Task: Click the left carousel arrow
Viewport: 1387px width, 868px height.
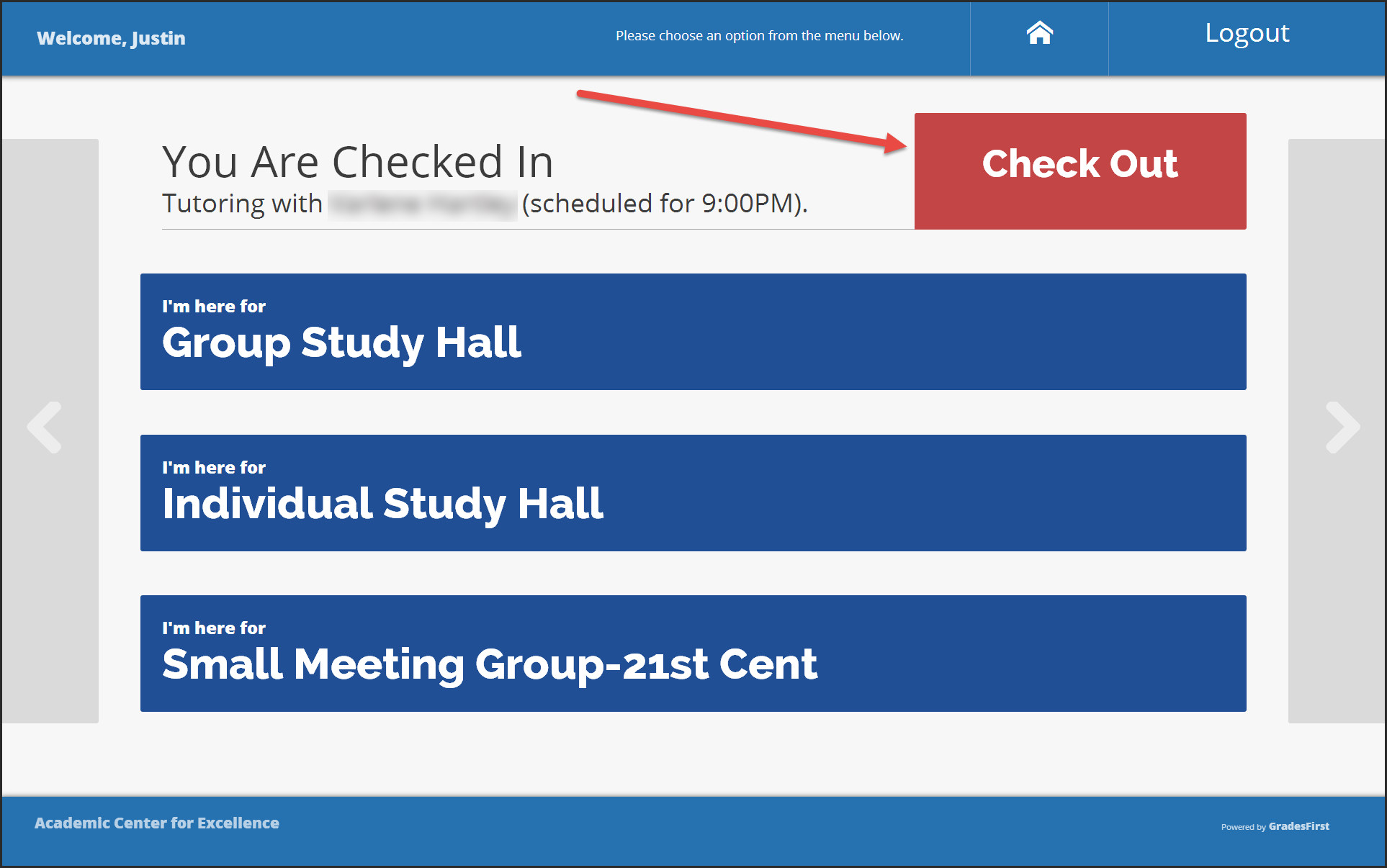Action: click(x=45, y=428)
